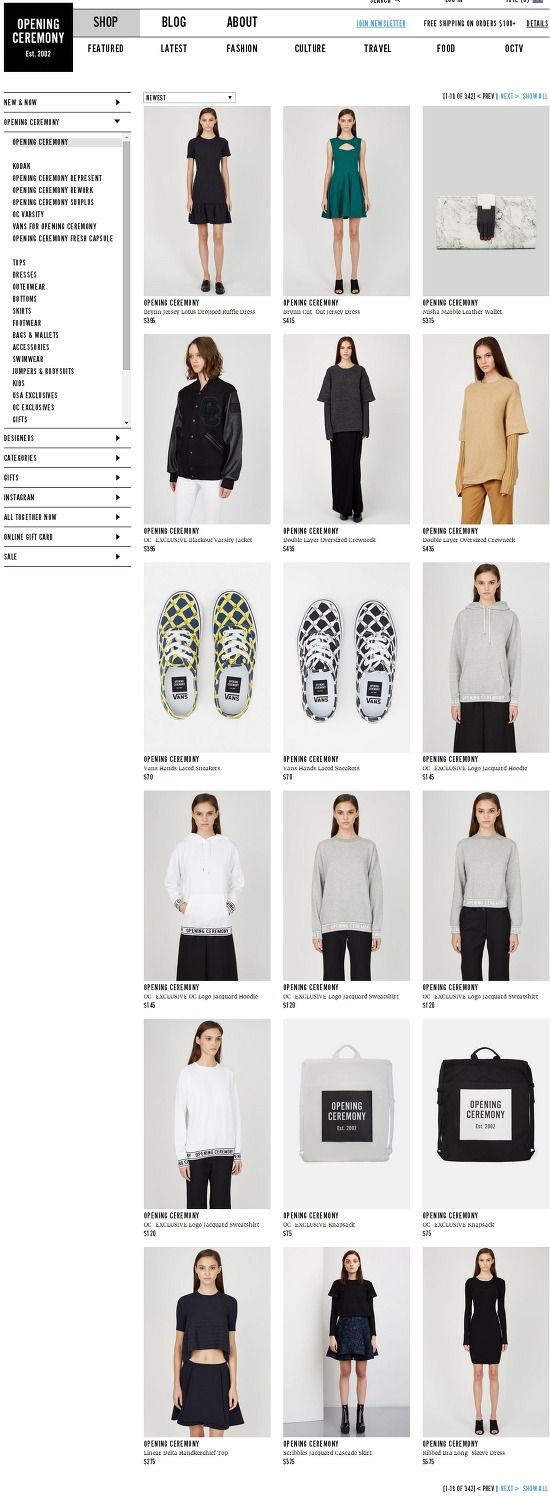
Task: Switch to the Blog tab
Action: click(174, 22)
